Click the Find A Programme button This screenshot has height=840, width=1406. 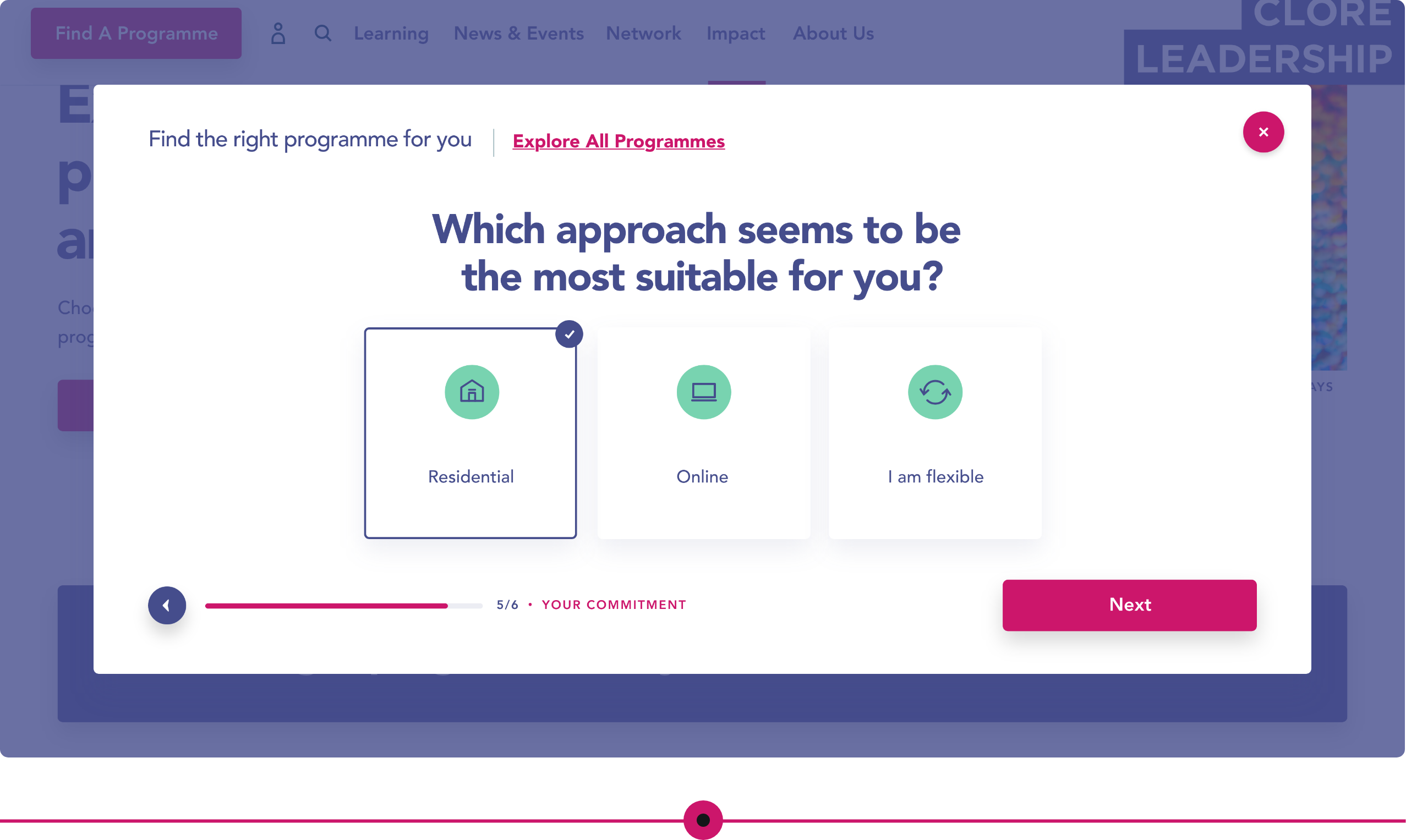click(x=136, y=33)
